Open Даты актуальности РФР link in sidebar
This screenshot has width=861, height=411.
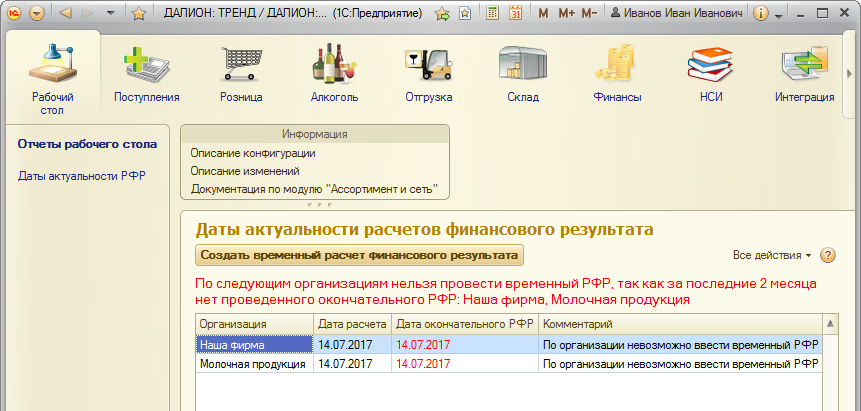tap(82, 176)
